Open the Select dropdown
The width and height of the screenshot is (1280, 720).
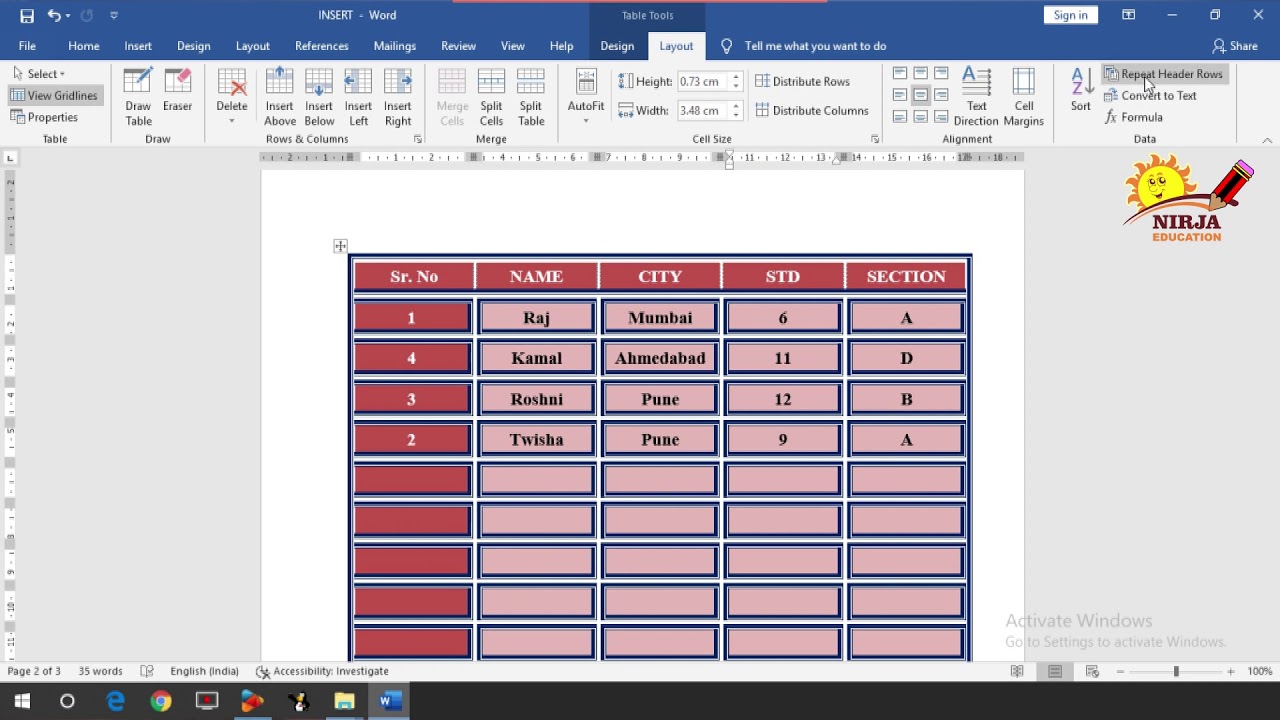coord(40,74)
